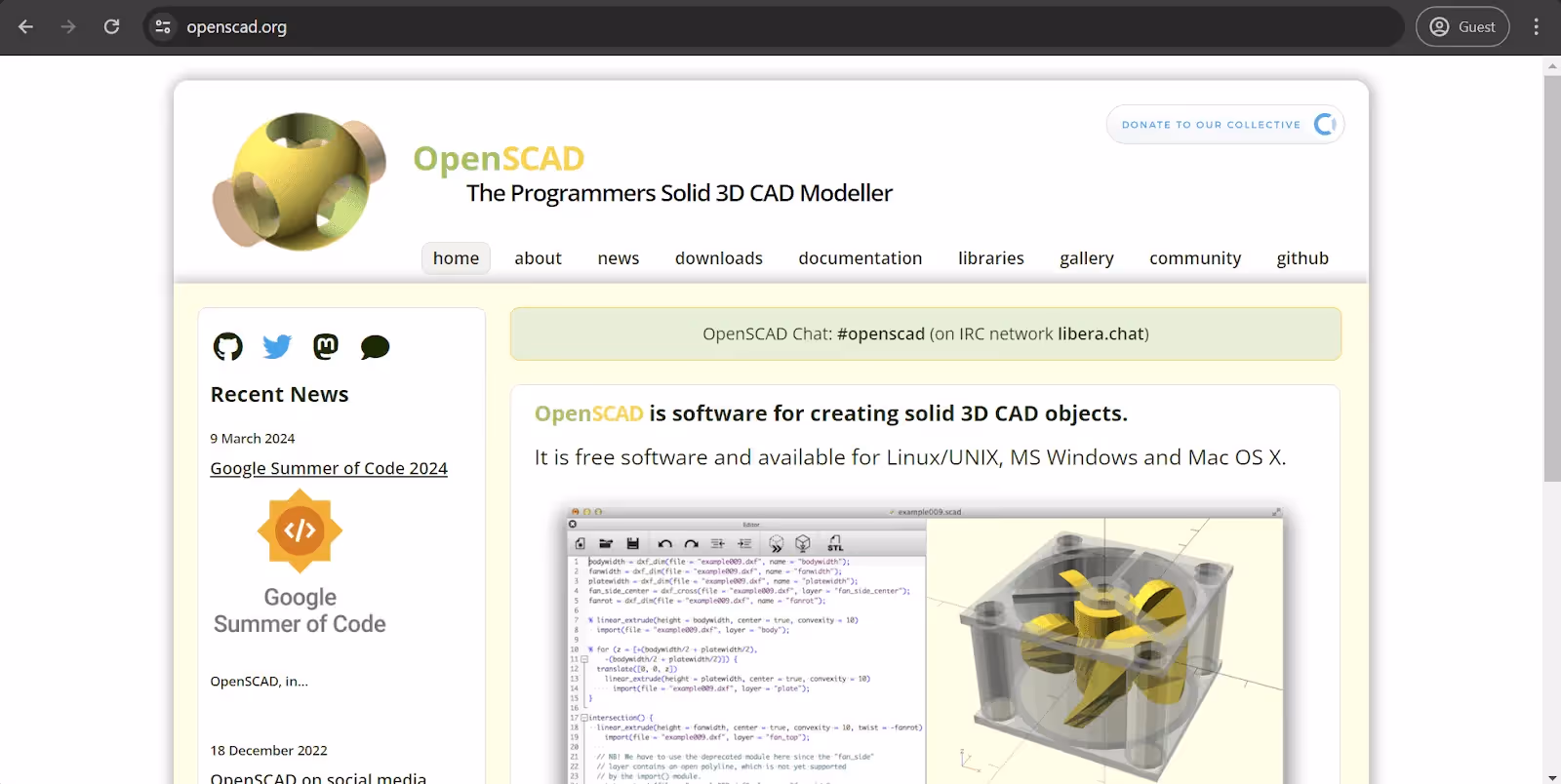The image size is (1561, 784).
Task: Click the scrollbar down arrow
Action: click(1552, 778)
